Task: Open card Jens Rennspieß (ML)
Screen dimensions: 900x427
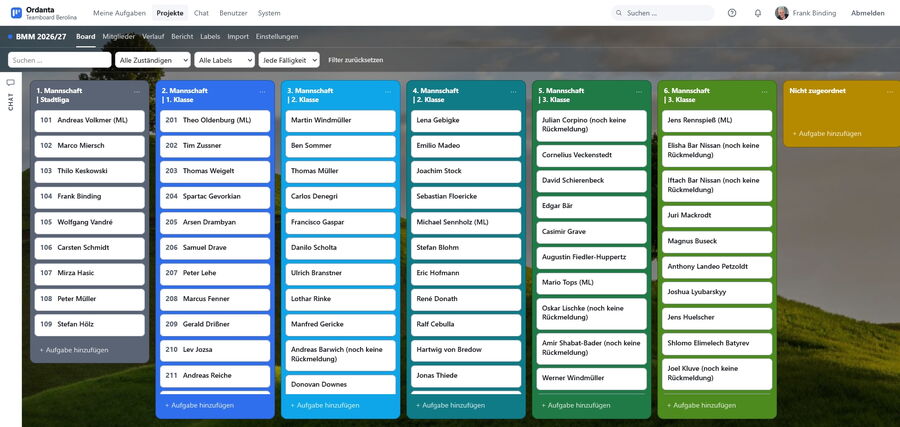Action: (x=717, y=121)
